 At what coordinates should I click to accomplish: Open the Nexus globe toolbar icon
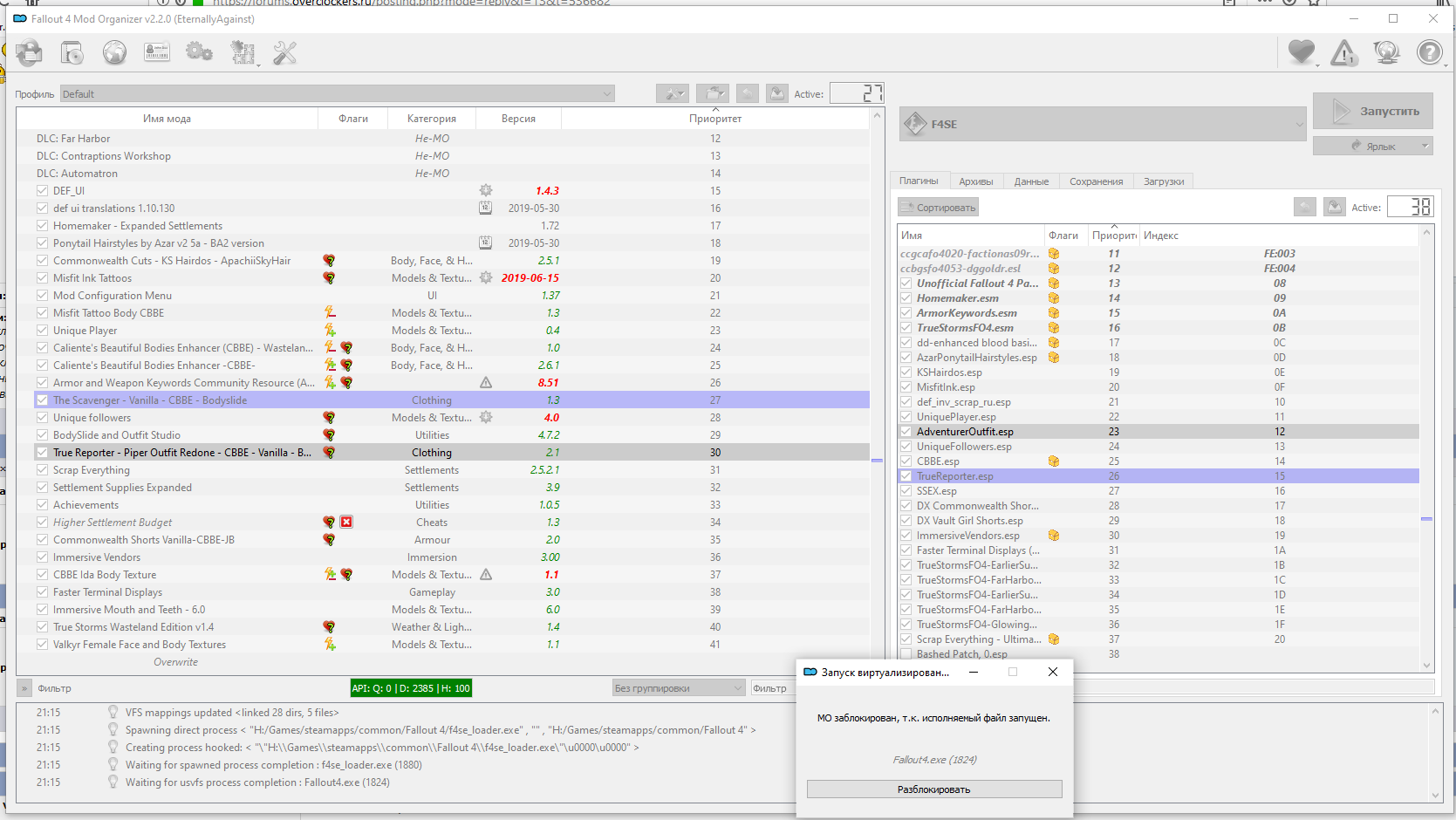coord(114,53)
